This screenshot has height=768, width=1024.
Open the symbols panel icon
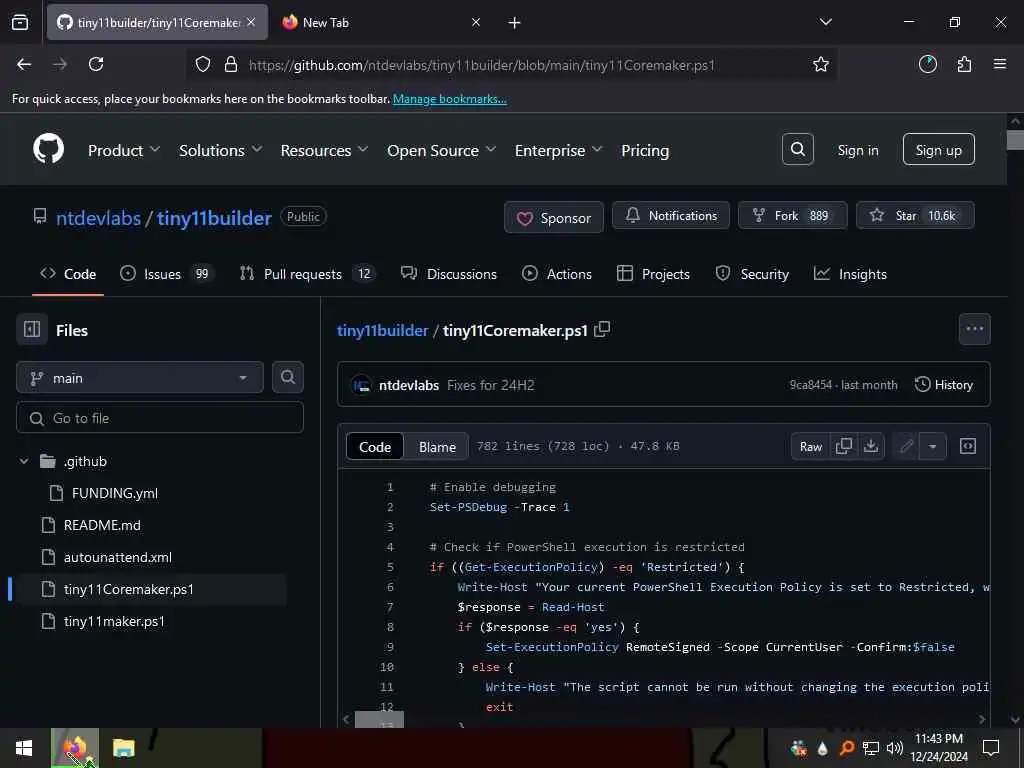tap(968, 446)
